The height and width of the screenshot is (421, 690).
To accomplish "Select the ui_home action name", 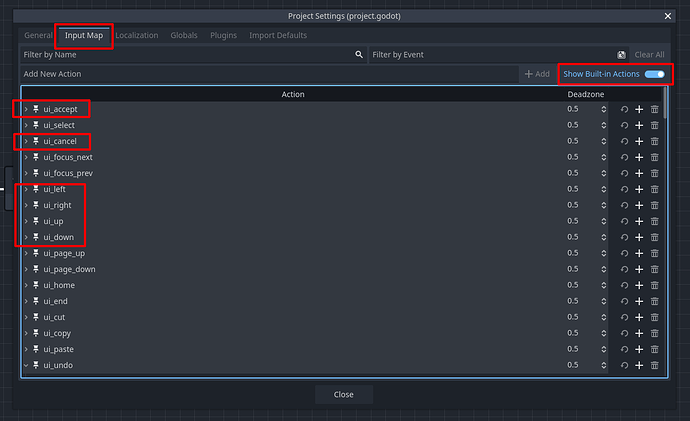I will [59, 285].
